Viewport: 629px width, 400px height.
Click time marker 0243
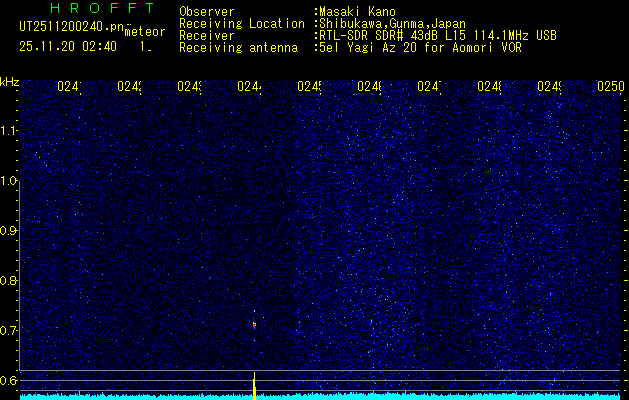(x=189, y=87)
